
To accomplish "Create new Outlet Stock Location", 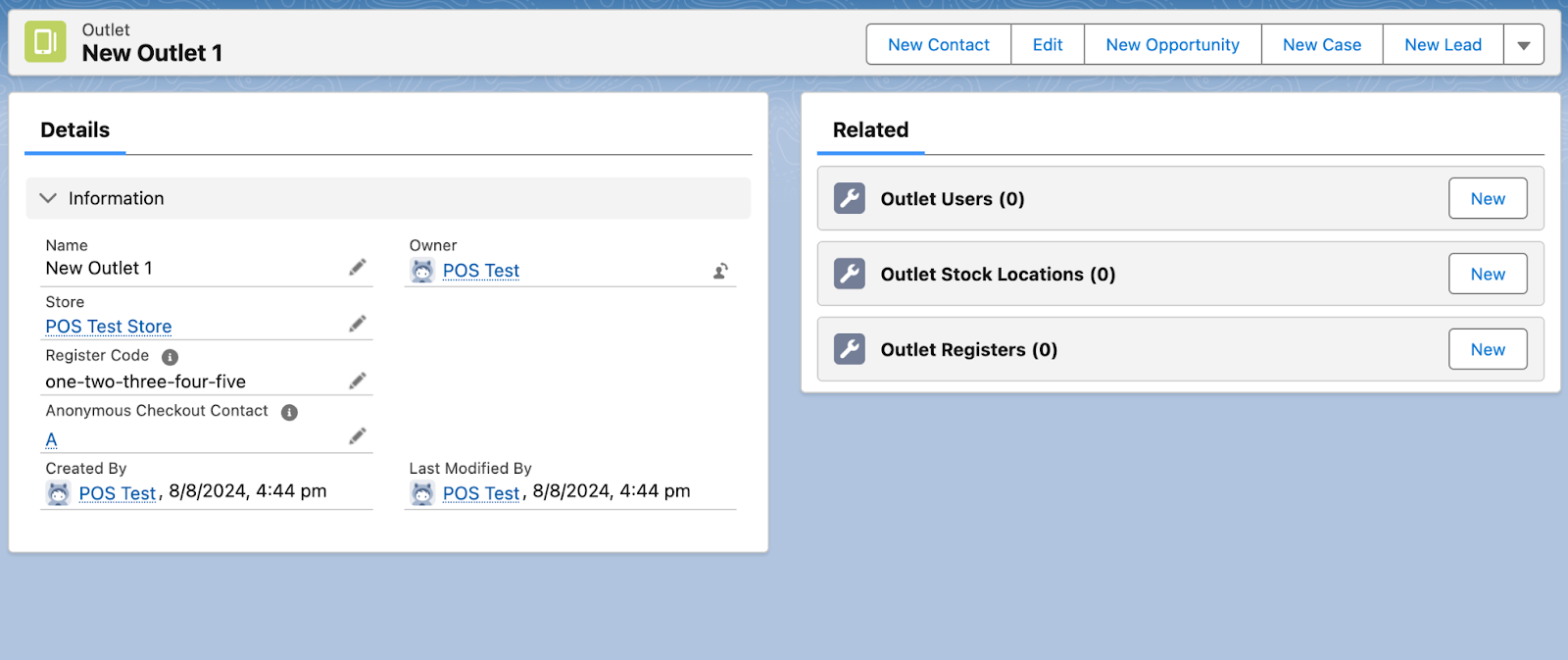I will pos(1488,275).
